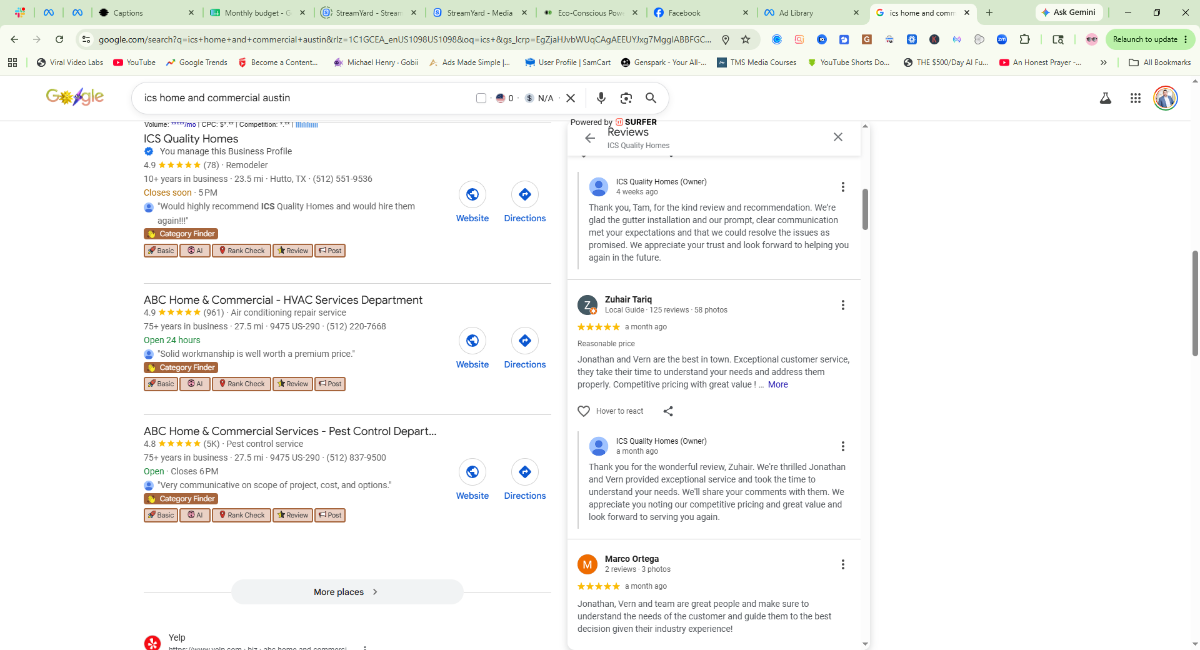Click the voice search microphone icon
The height and width of the screenshot is (650, 1200).
[601, 98]
